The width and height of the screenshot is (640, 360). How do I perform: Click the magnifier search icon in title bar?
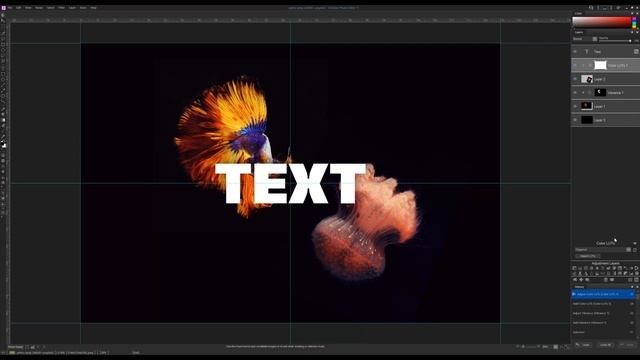coord(591,8)
